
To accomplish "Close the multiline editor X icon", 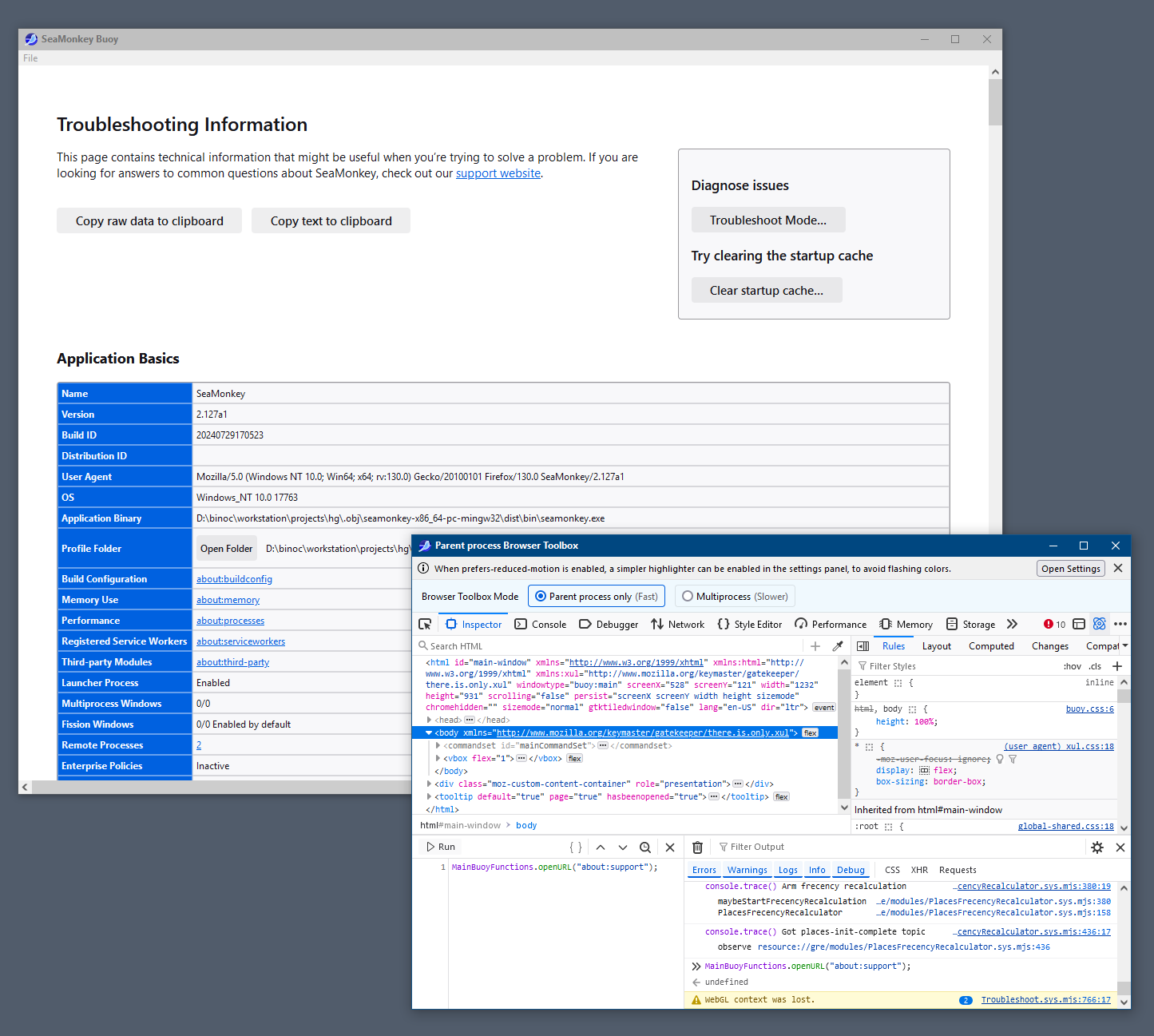I will (670, 847).
